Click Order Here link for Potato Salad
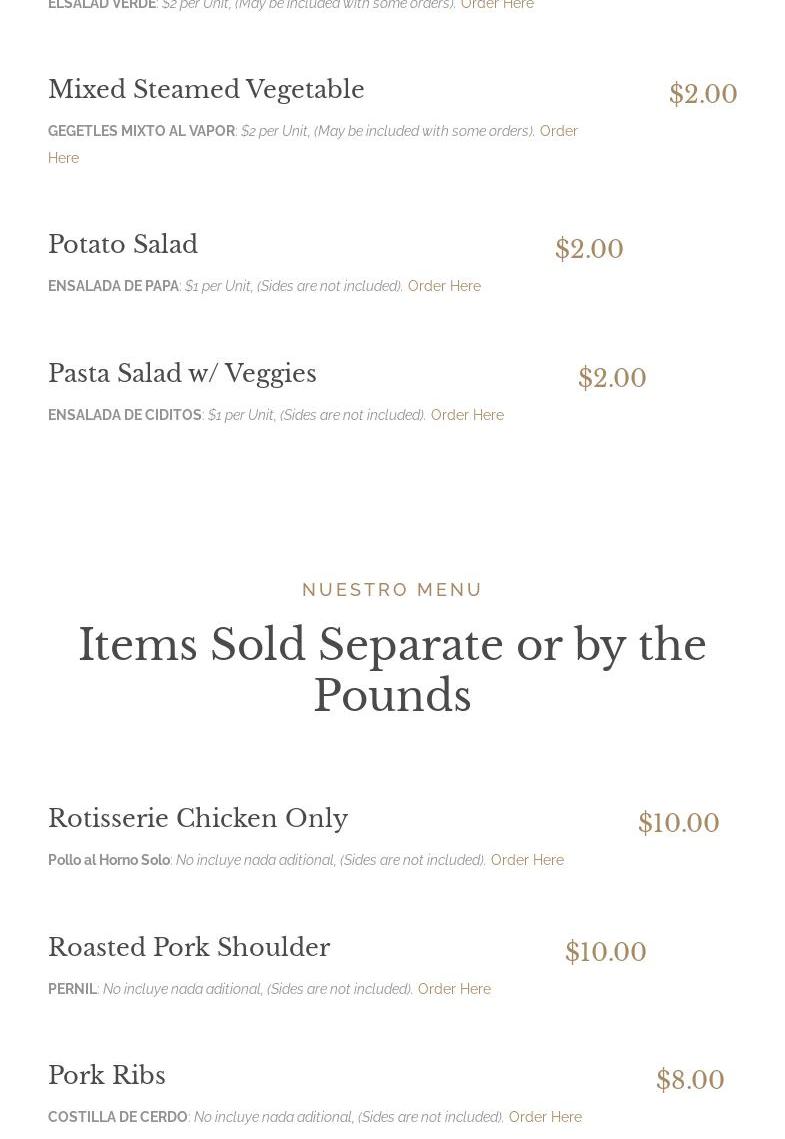 point(444,286)
